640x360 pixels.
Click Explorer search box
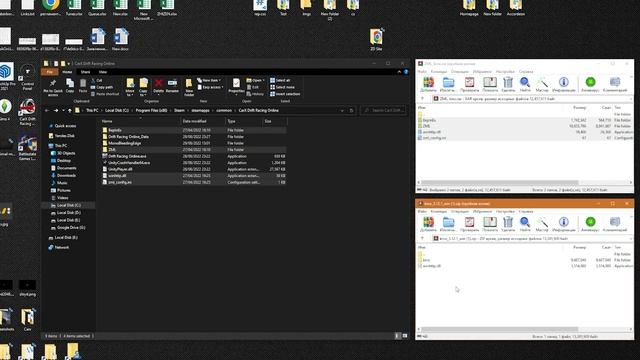[x=383, y=110]
